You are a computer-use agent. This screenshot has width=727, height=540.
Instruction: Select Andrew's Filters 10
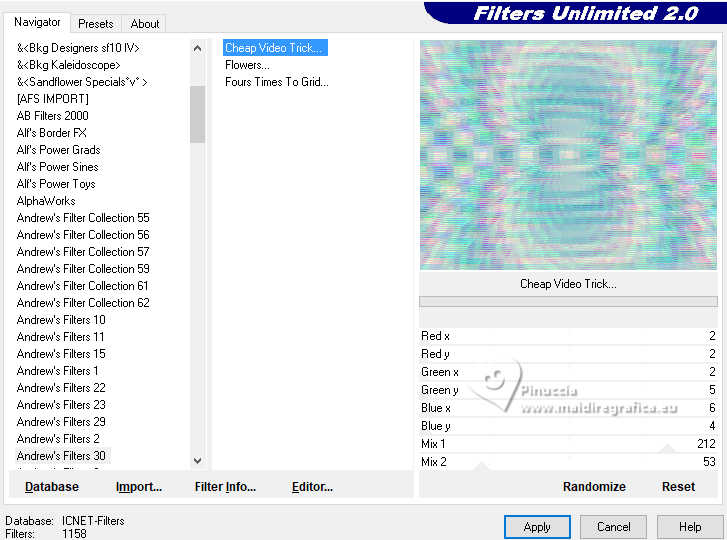tap(61, 320)
